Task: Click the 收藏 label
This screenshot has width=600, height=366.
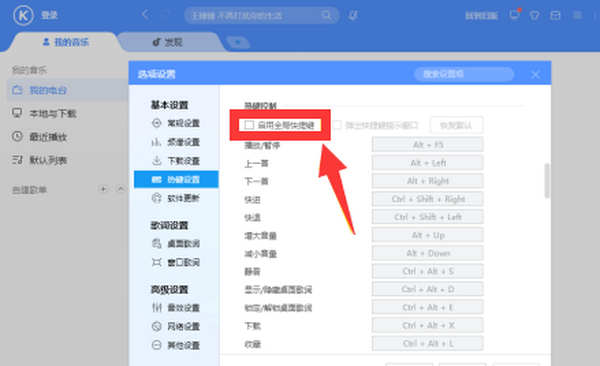Action: (x=252, y=344)
